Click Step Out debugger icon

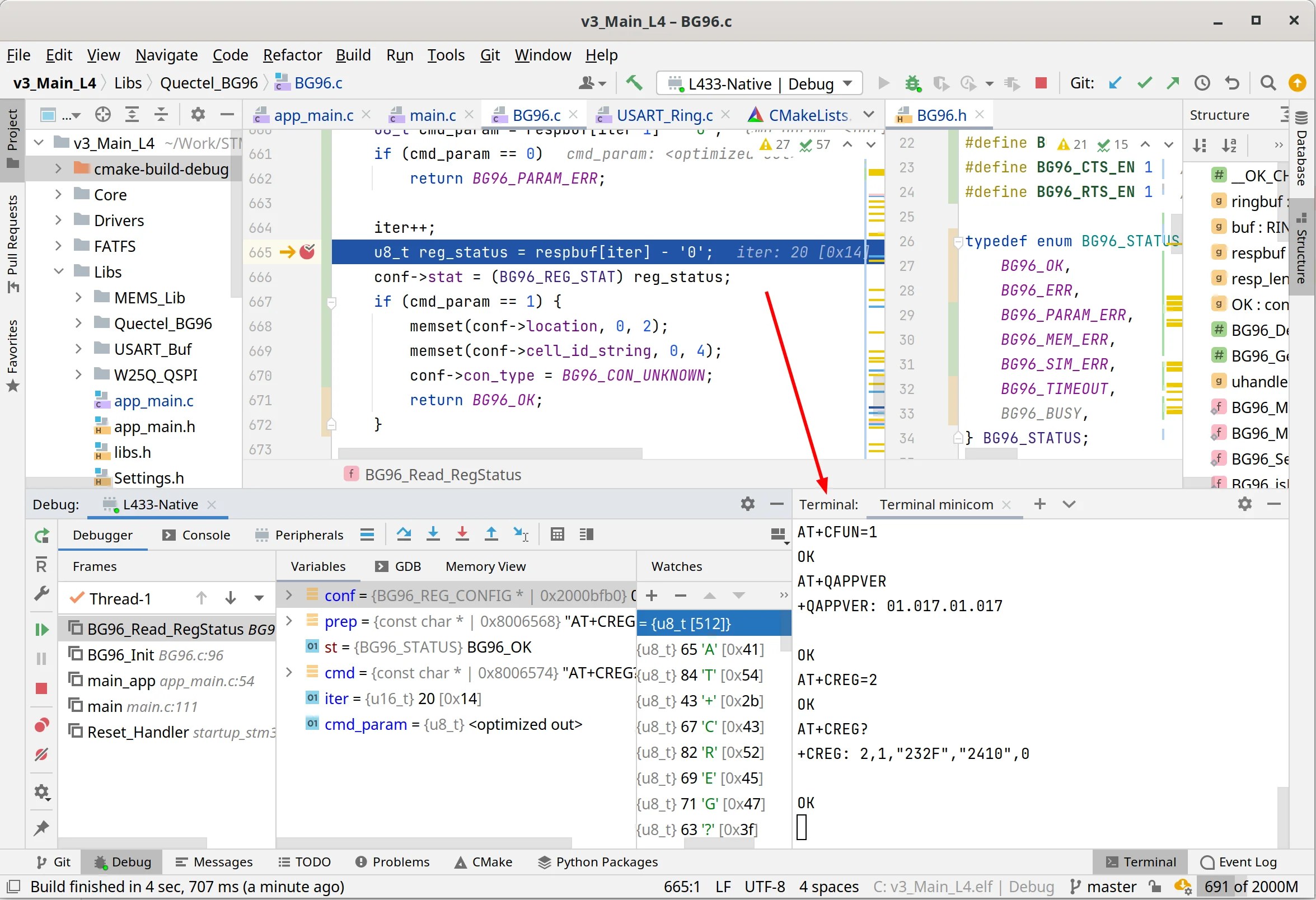coord(491,534)
